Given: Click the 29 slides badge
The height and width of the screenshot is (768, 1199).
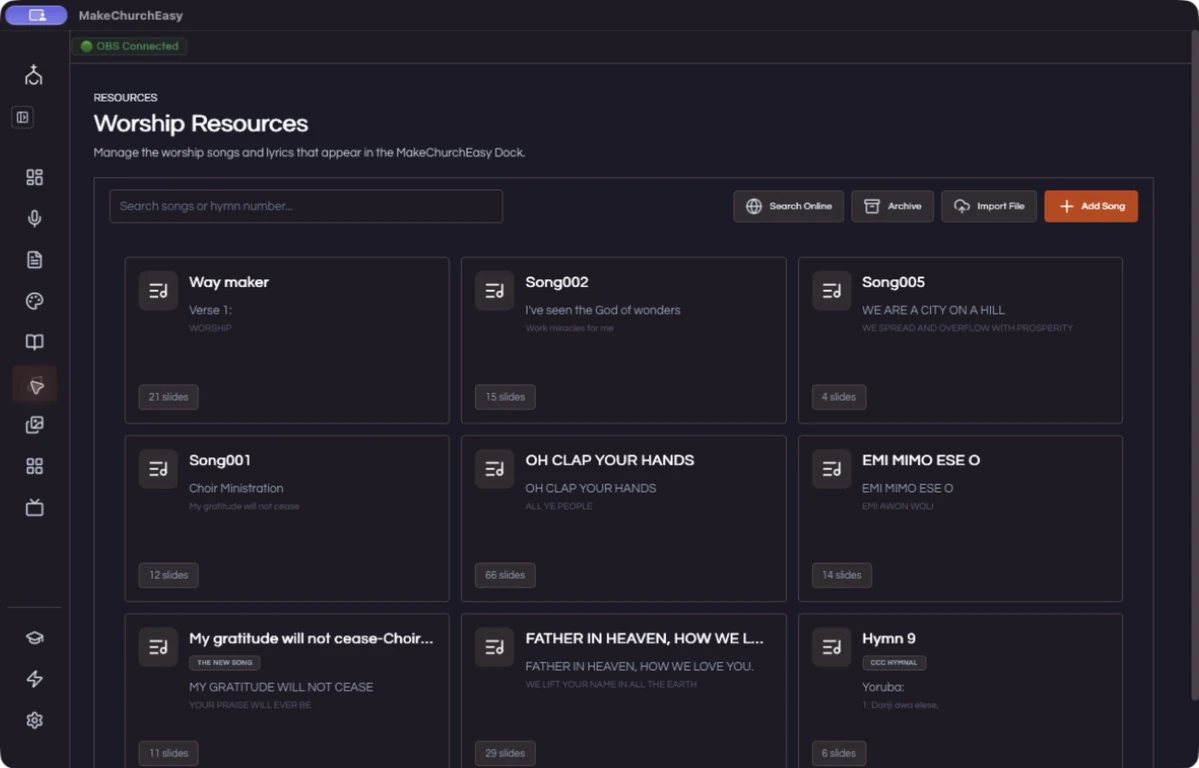Looking at the screenshot, I should [505, 753].
